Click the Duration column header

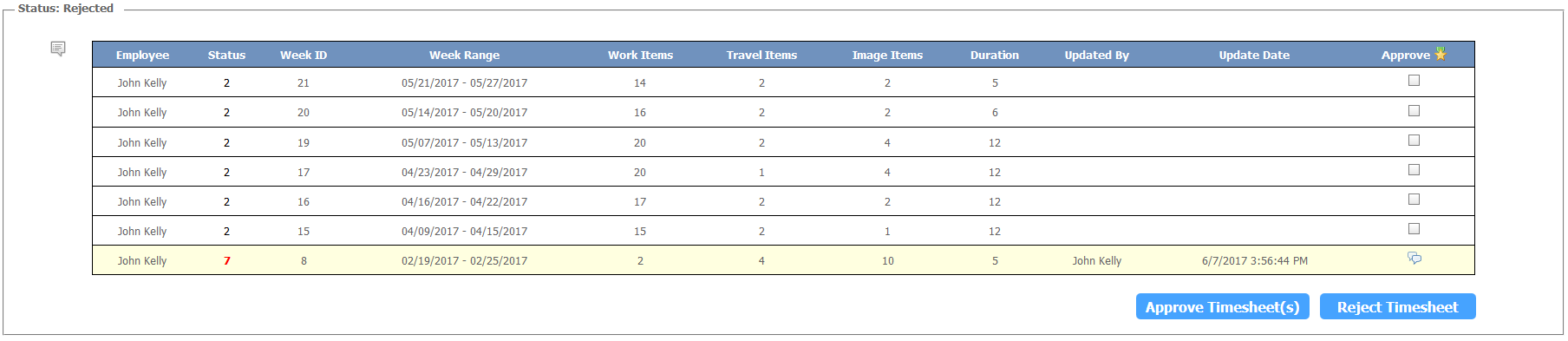(x=995, y=55)
